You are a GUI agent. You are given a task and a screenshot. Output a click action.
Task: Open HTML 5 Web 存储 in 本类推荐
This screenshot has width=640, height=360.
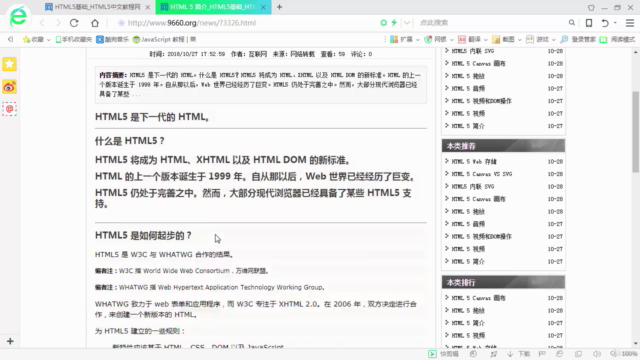[x=474, y=162]
